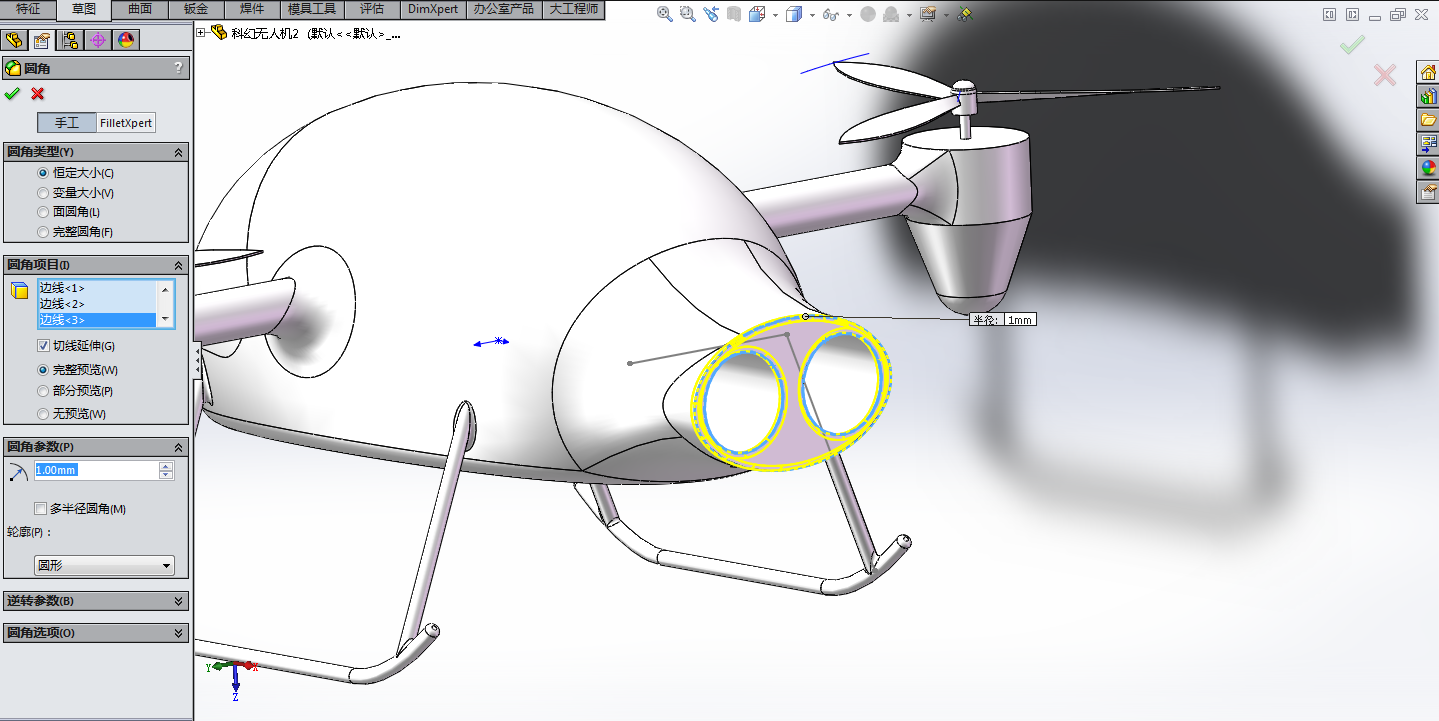1439x721 pixels.
Task: Enable 多半径圆角 checkbox
Action: 41,509
